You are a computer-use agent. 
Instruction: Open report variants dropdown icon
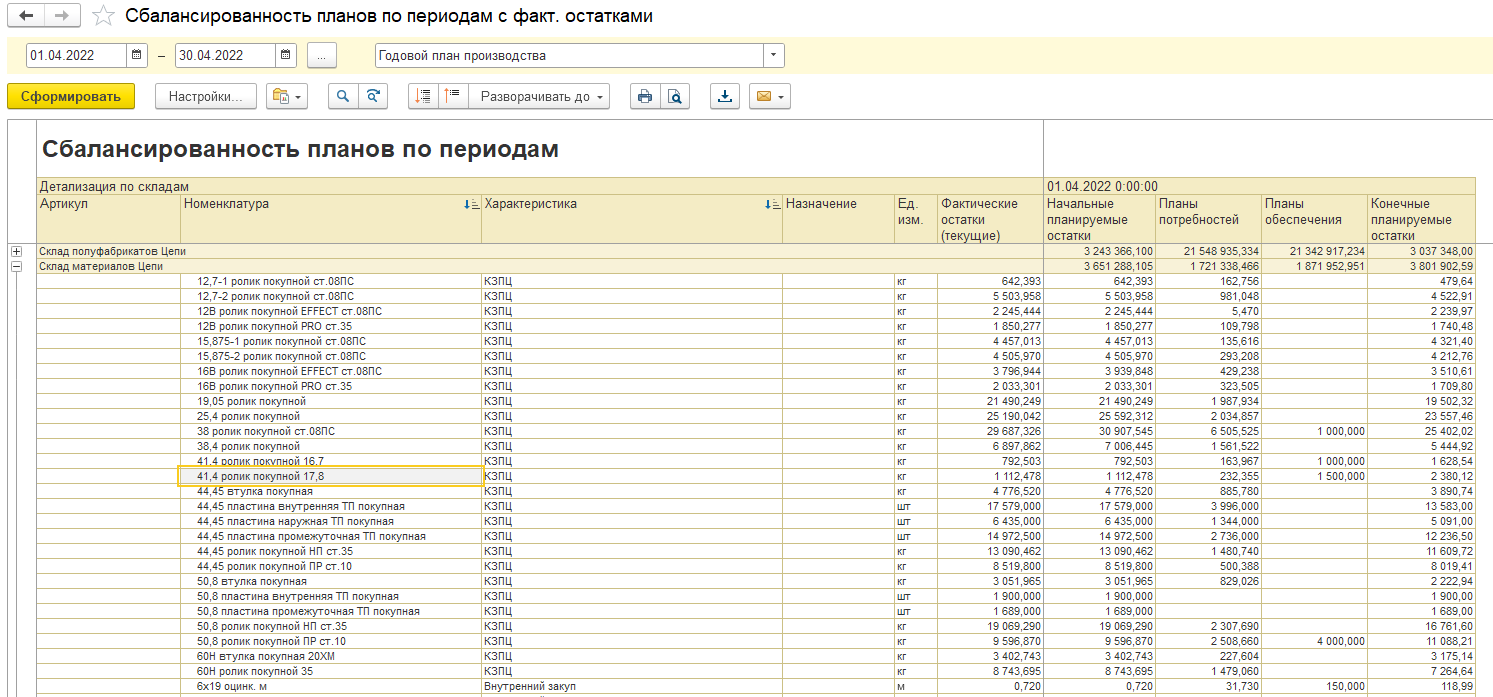[286, 97]
